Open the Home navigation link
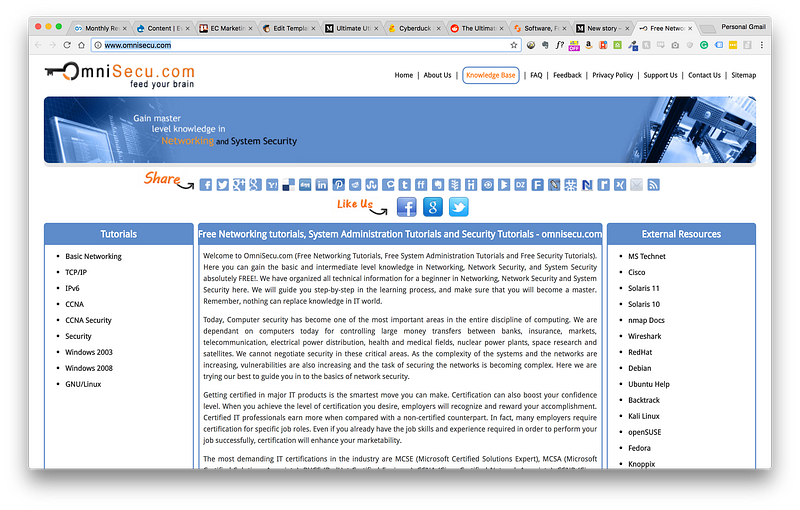The height and width of the screenshot is (510, 800). click(404, 75)
